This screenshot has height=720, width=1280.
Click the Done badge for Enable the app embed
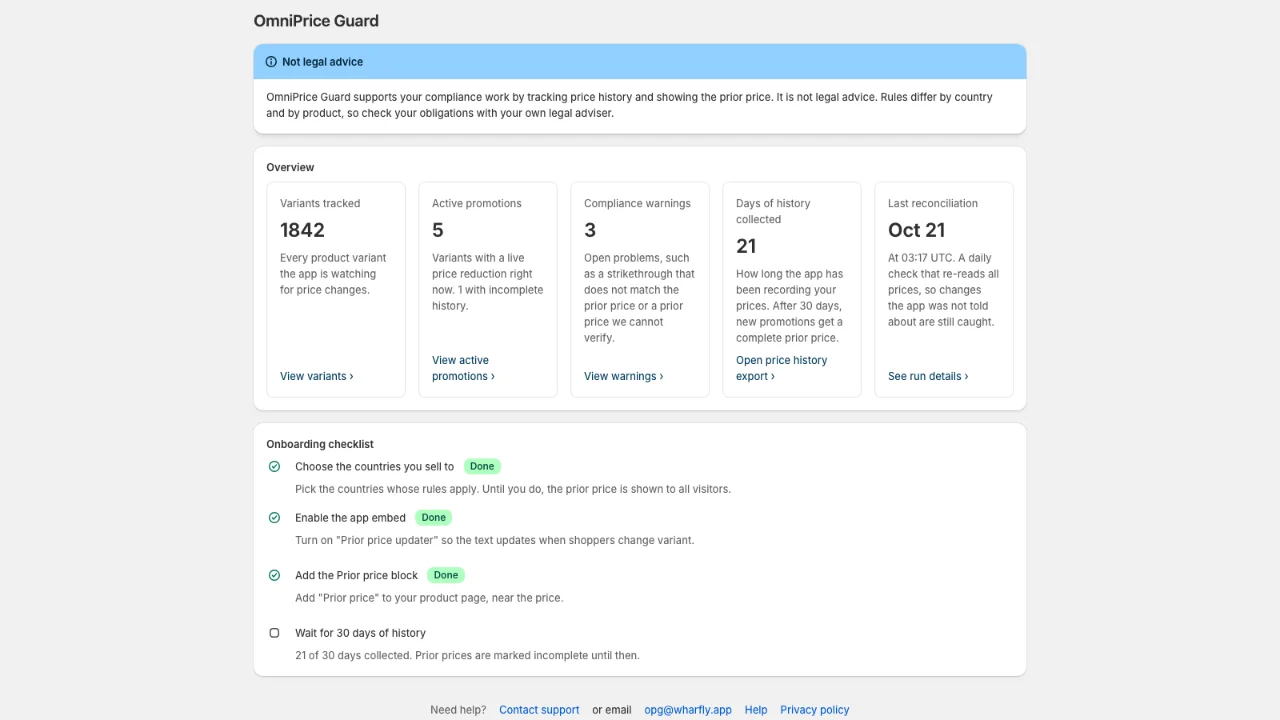(x=434, y=517)
